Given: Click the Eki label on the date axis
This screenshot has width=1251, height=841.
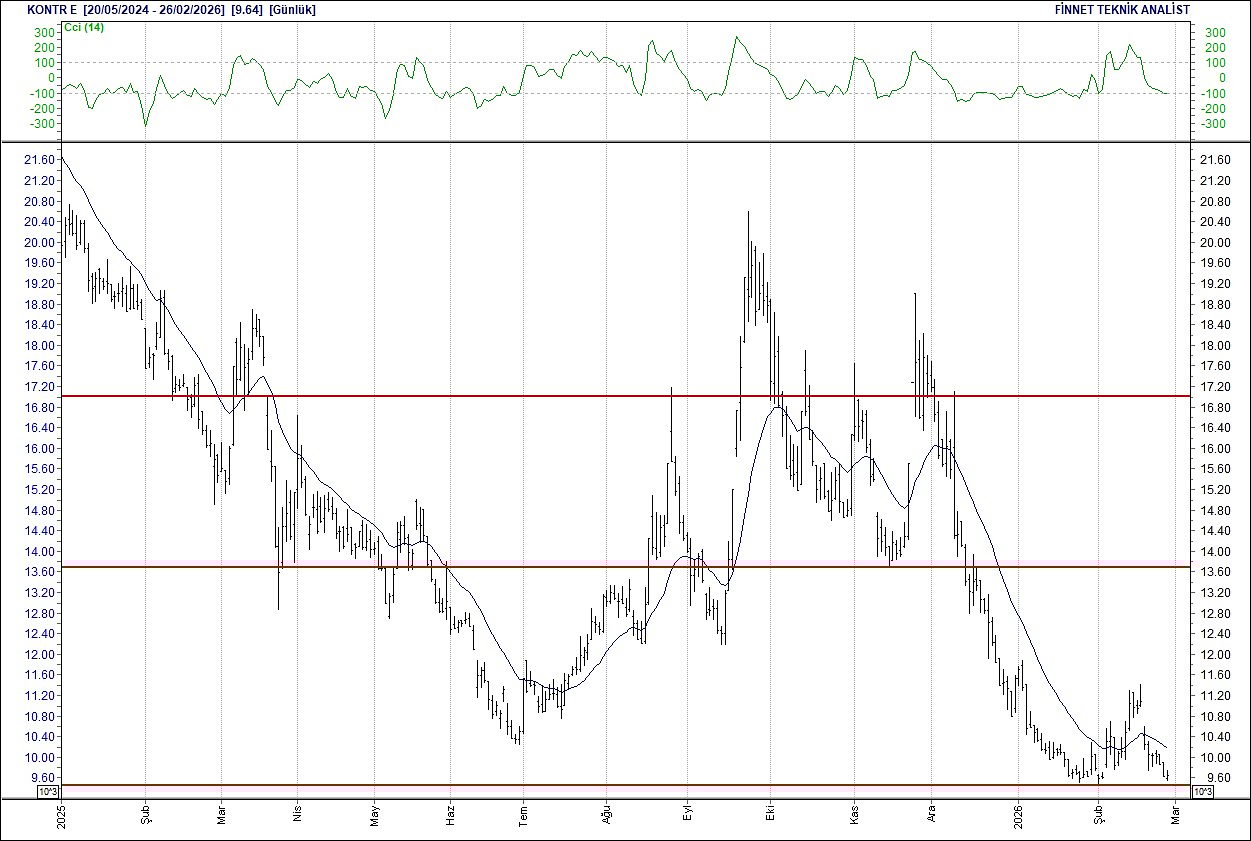Looking at the screenshot, I should [x=771, y=812].
